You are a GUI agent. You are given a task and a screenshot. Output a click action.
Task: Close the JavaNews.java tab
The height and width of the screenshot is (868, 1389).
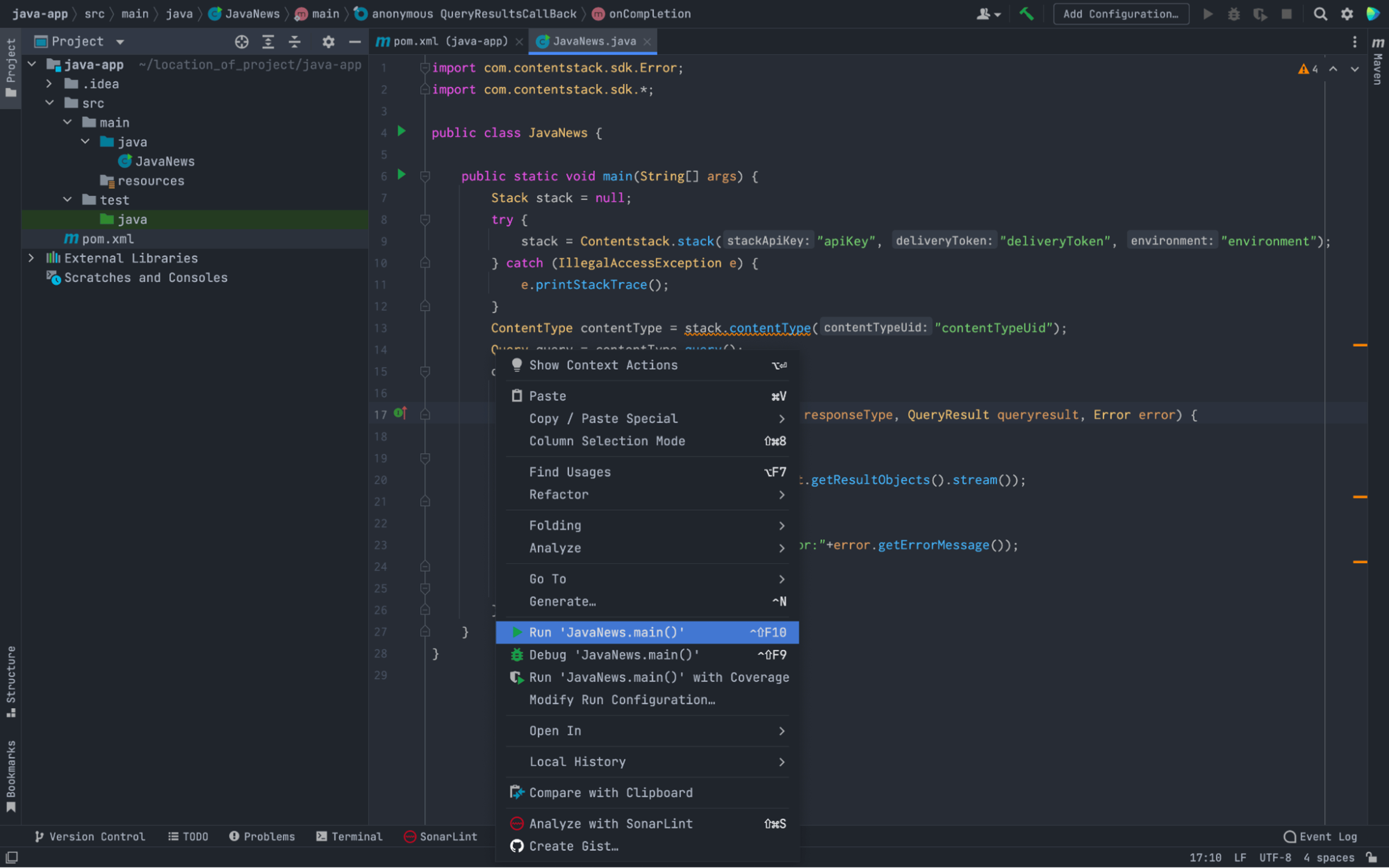(x=647, y=41)
